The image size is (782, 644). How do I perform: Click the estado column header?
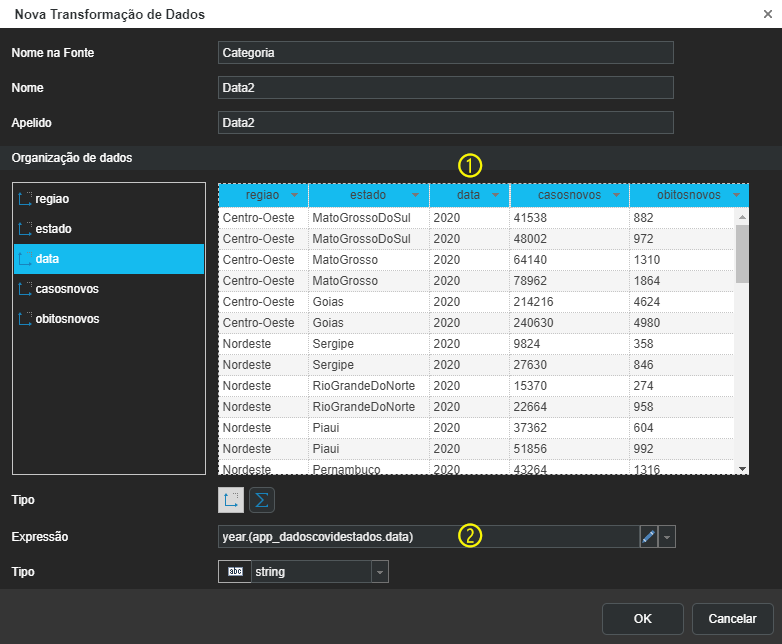point(369,195)
